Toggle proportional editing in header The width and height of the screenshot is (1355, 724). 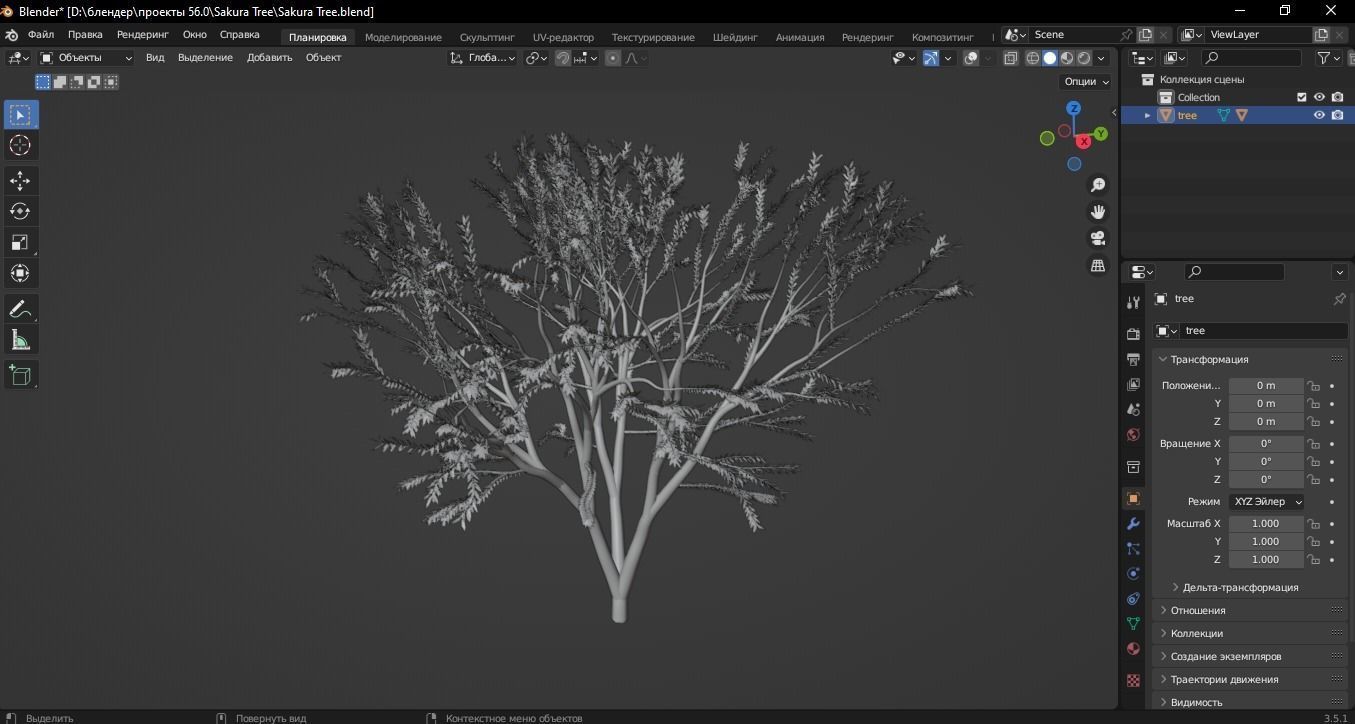[x=613, y=58]
